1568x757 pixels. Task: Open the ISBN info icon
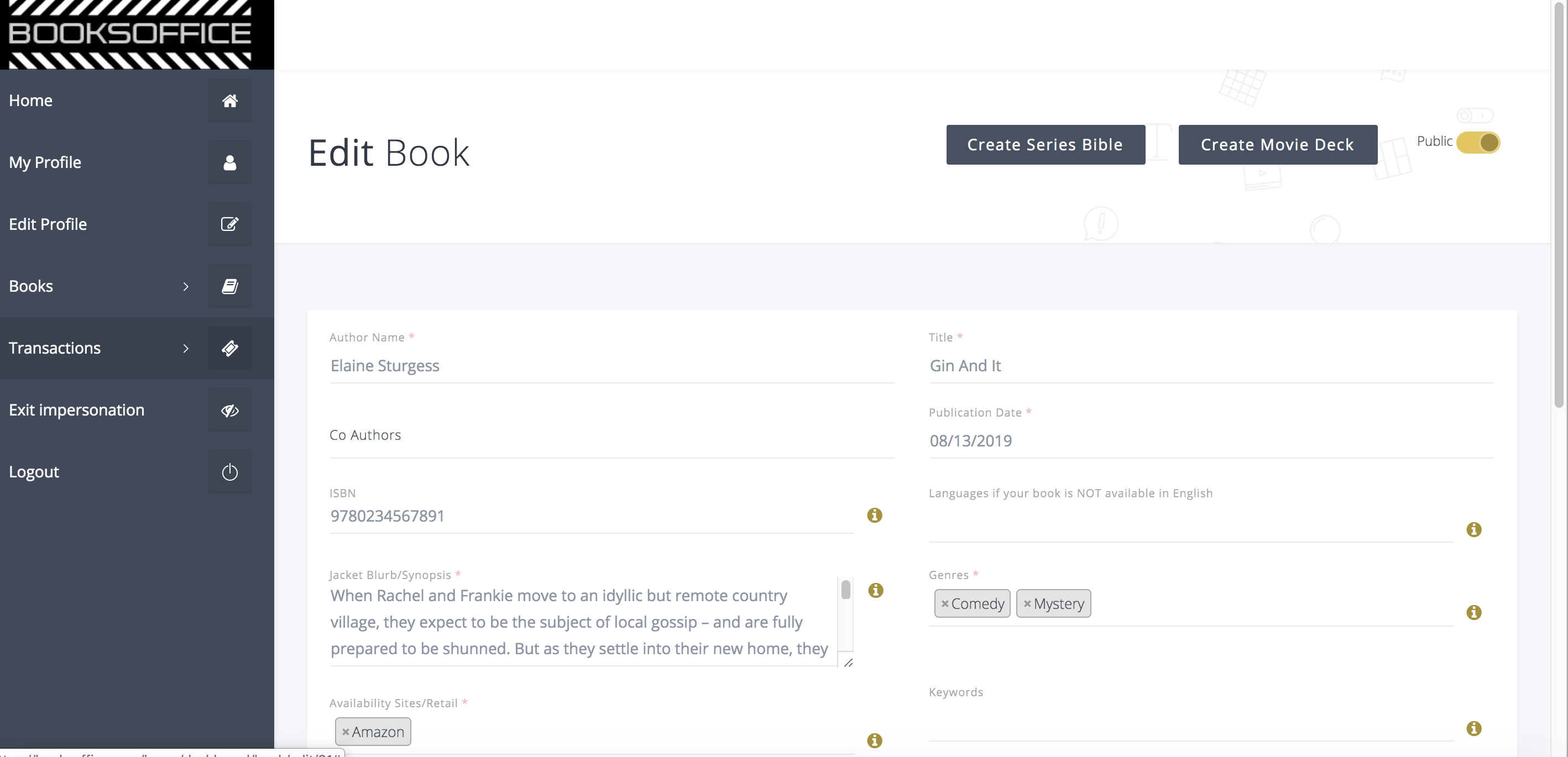click(x=875, y=516)
